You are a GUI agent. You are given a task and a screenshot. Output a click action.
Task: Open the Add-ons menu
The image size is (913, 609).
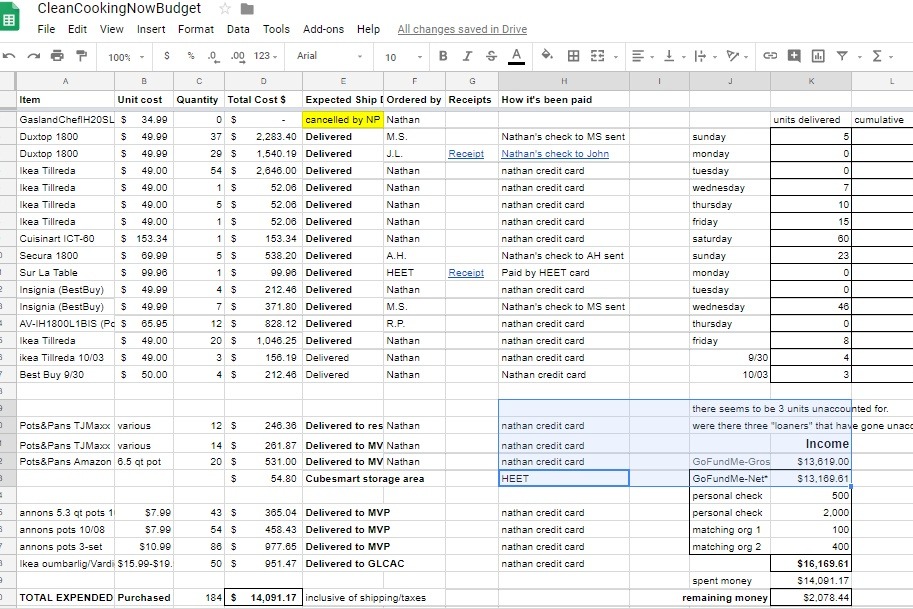(x=323, y=29)
